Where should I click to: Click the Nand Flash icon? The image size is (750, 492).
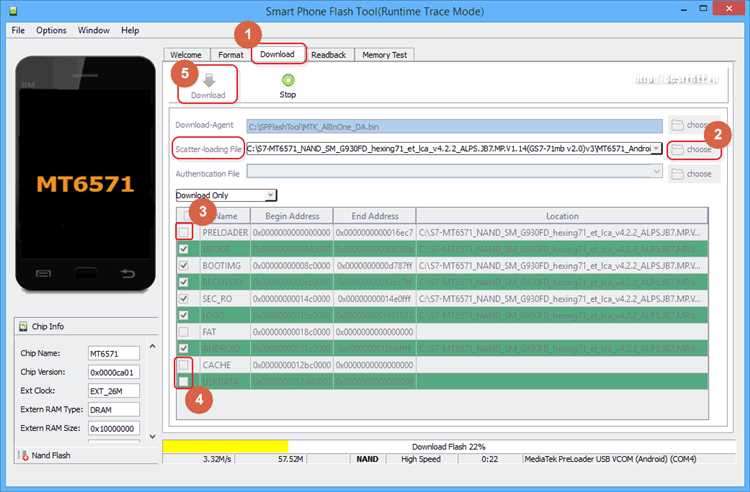[x=24, y=455]
